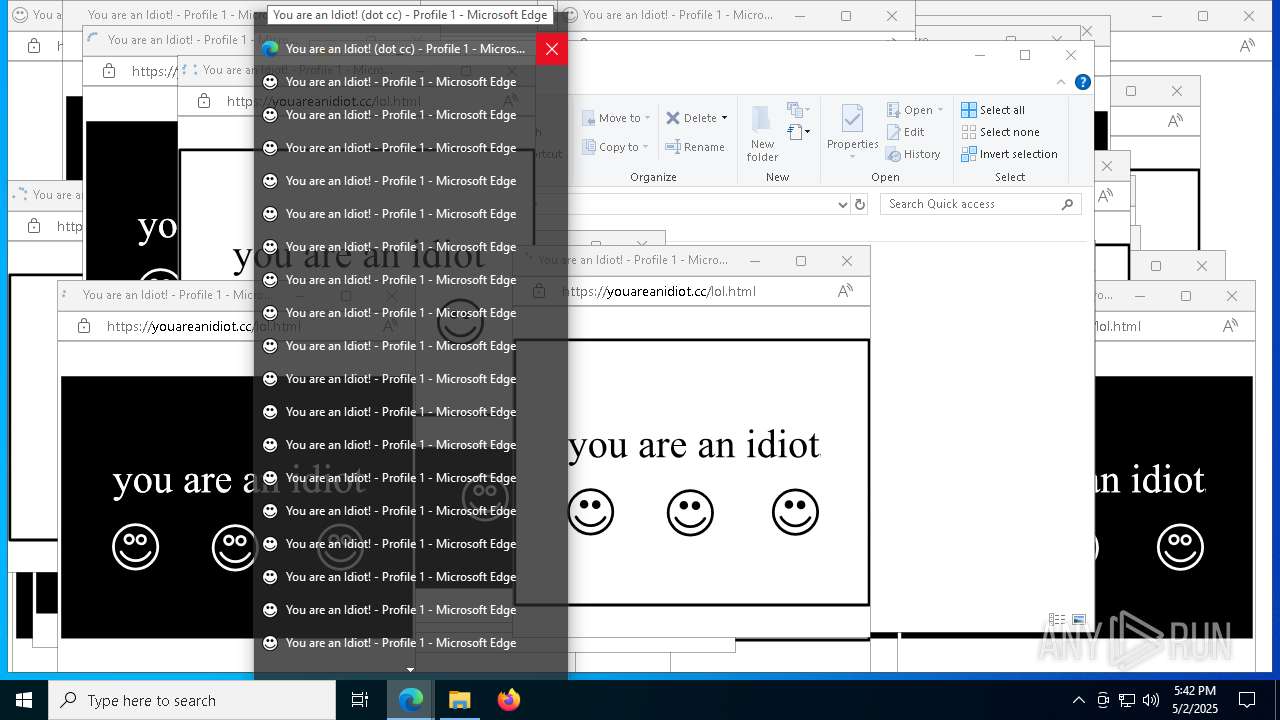
Task: Click the File Explorer taskbar icon
Action: [459, 700]
